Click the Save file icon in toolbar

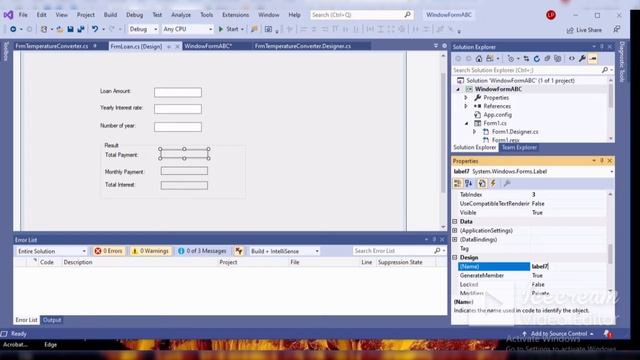(x=70, y=29)
